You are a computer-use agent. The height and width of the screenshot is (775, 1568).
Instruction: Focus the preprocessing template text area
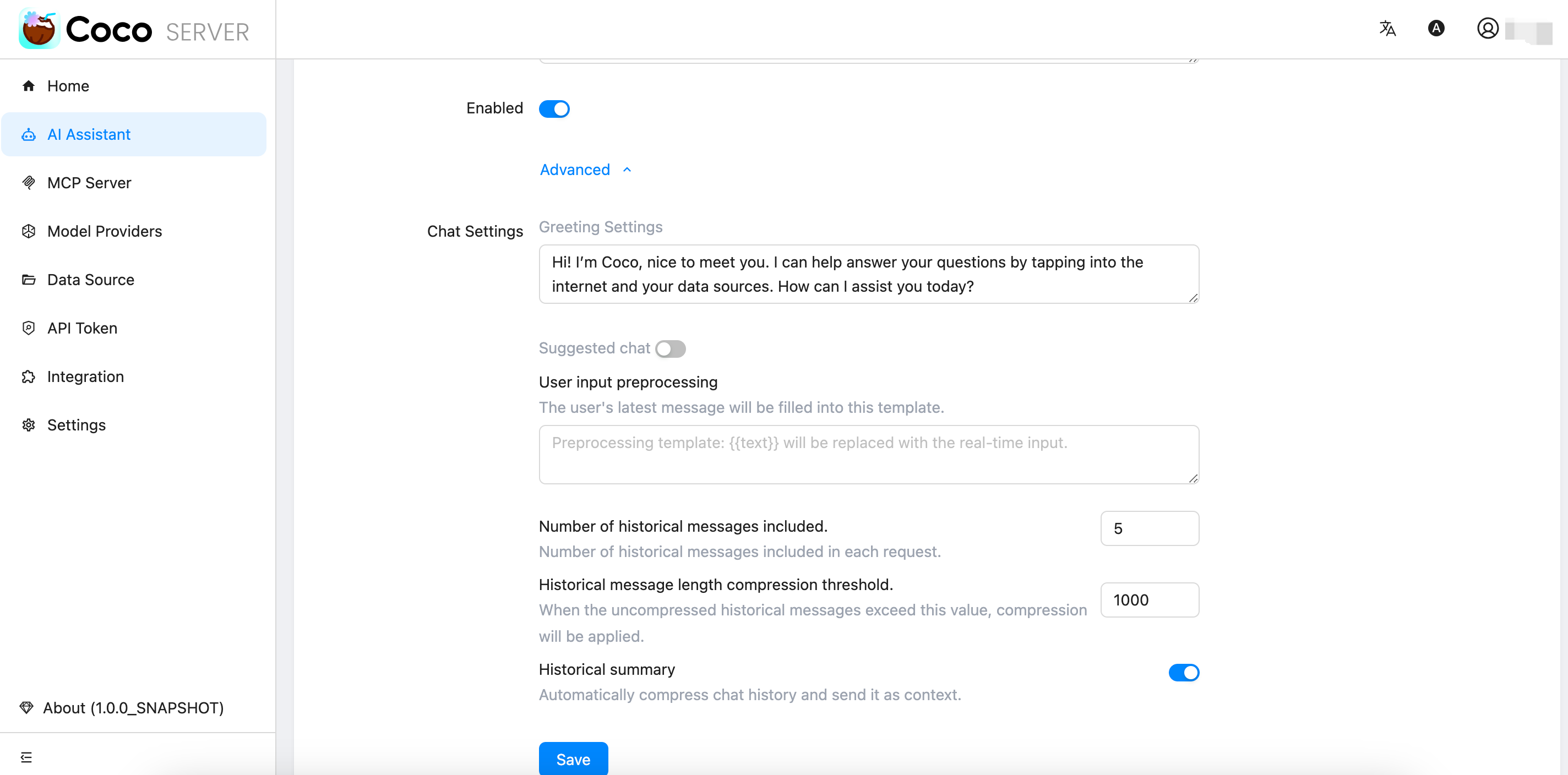click(869, 455)
